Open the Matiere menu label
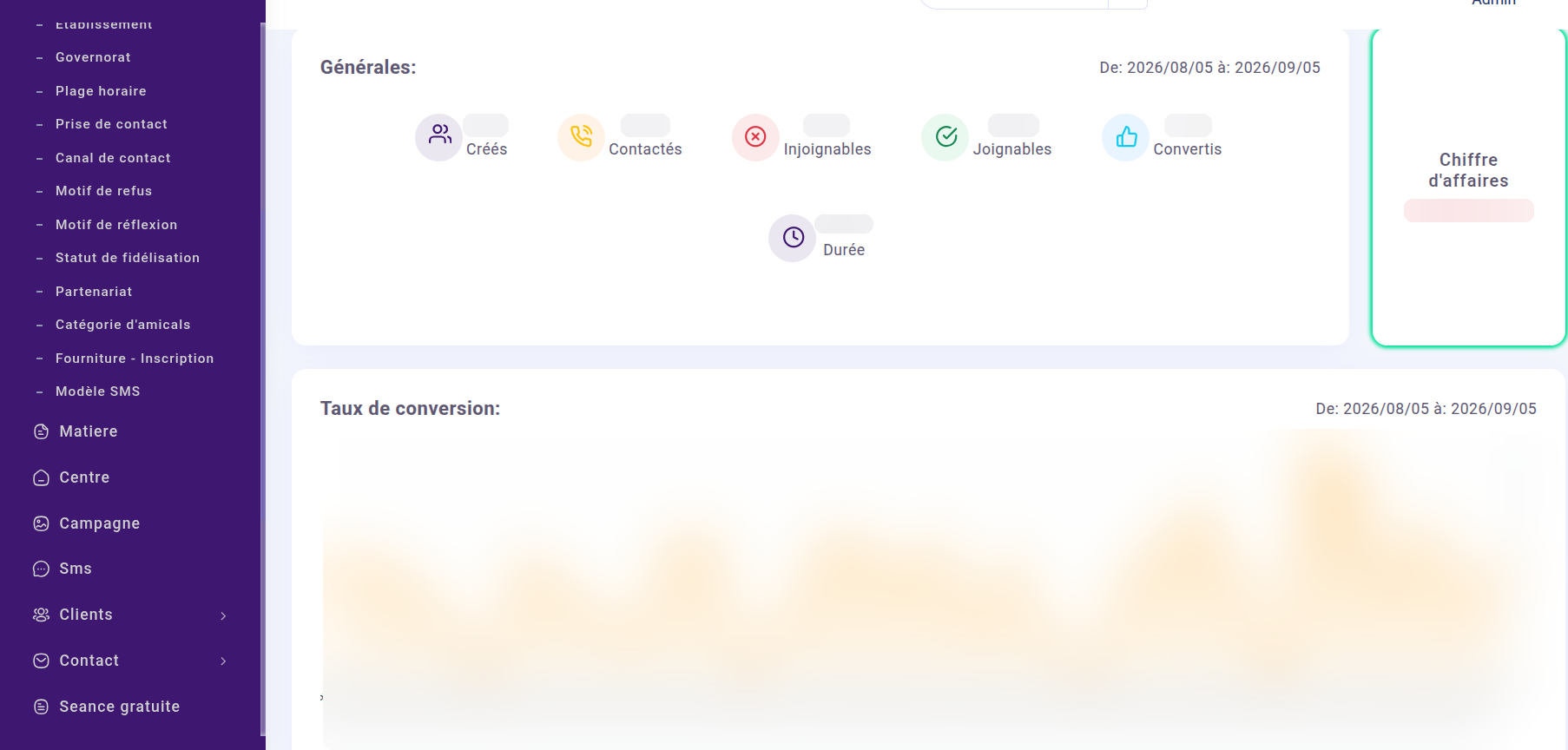Viewport: 1568px width, 750px height. 89,431
